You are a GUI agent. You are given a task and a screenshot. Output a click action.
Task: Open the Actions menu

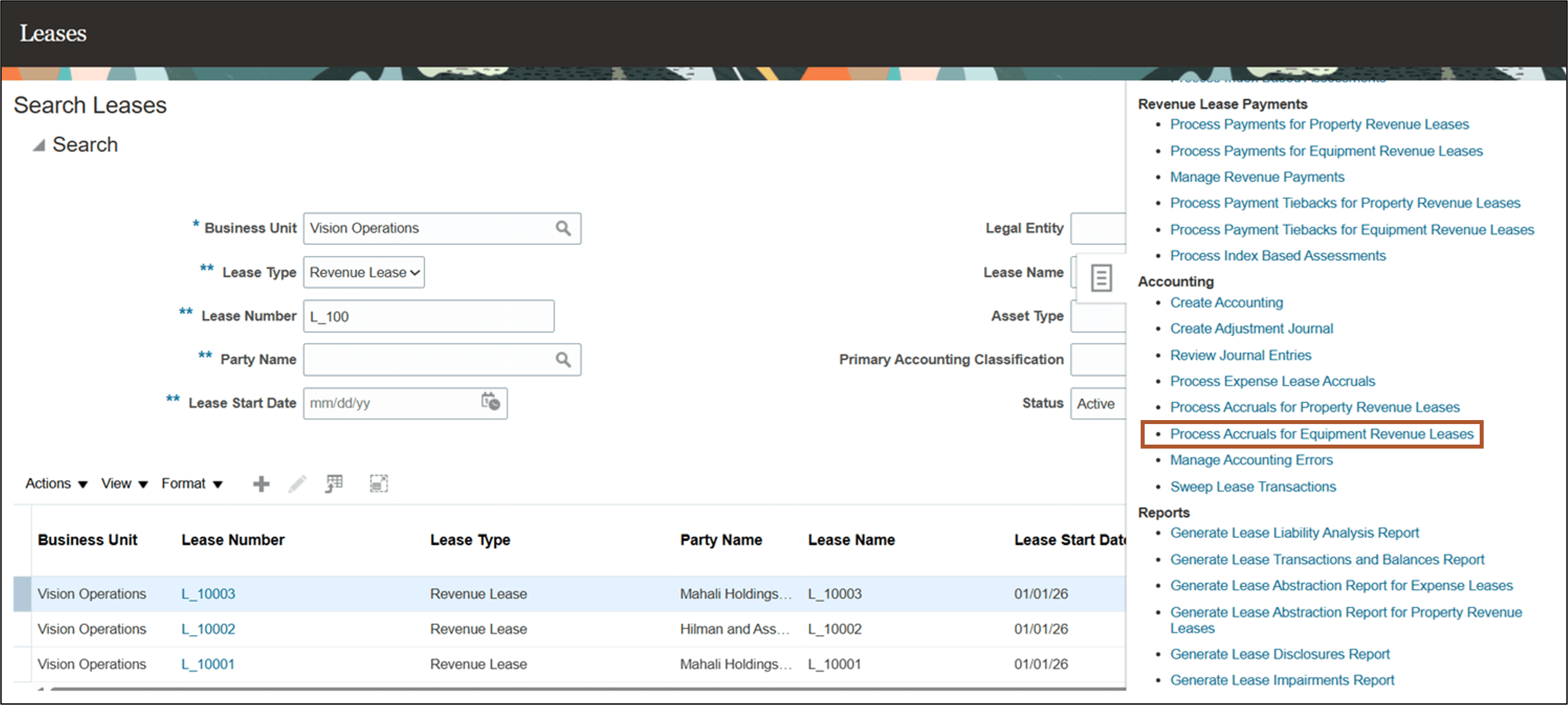click(56, 483)
